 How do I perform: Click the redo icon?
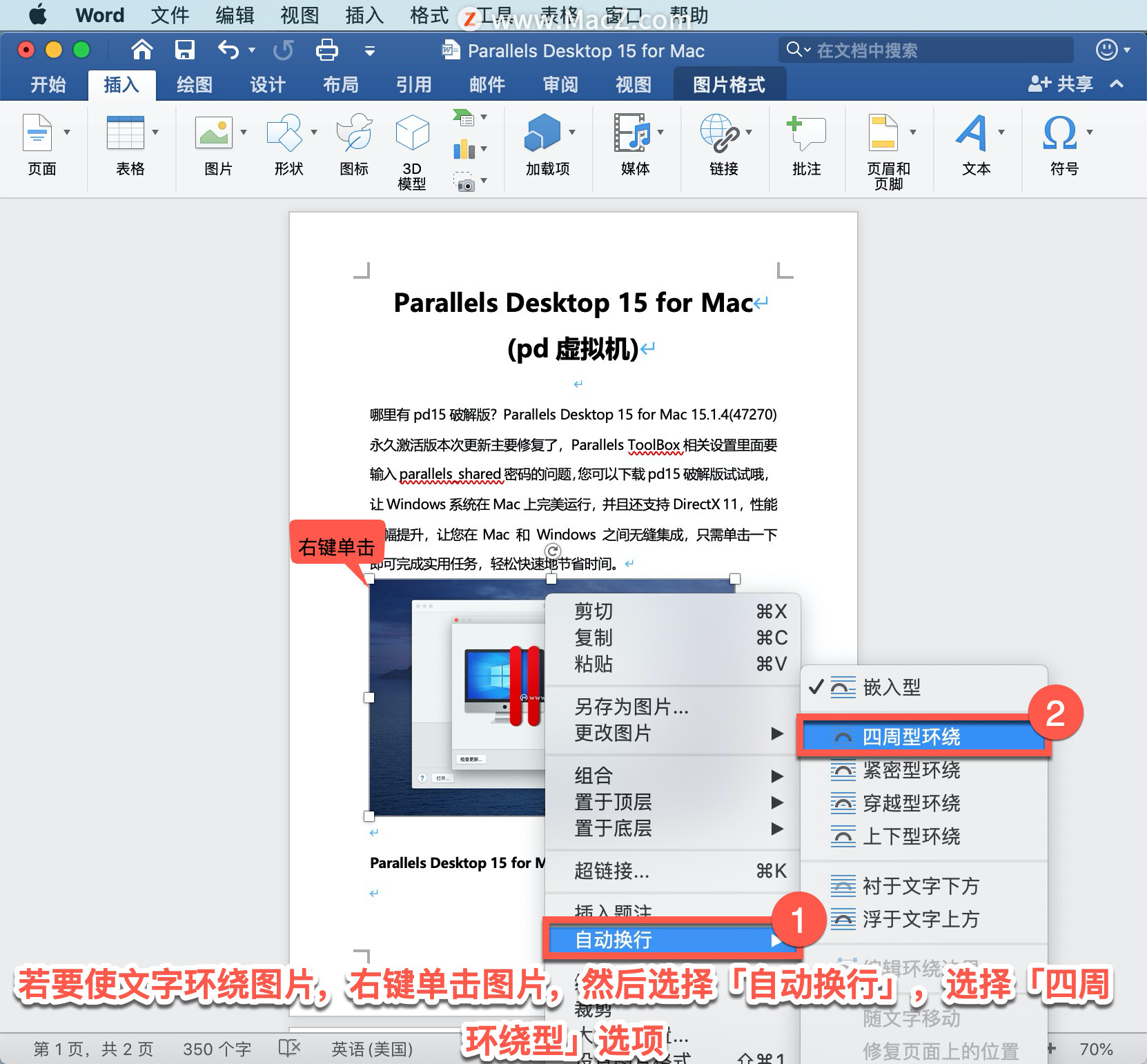(x=283, y=50)
